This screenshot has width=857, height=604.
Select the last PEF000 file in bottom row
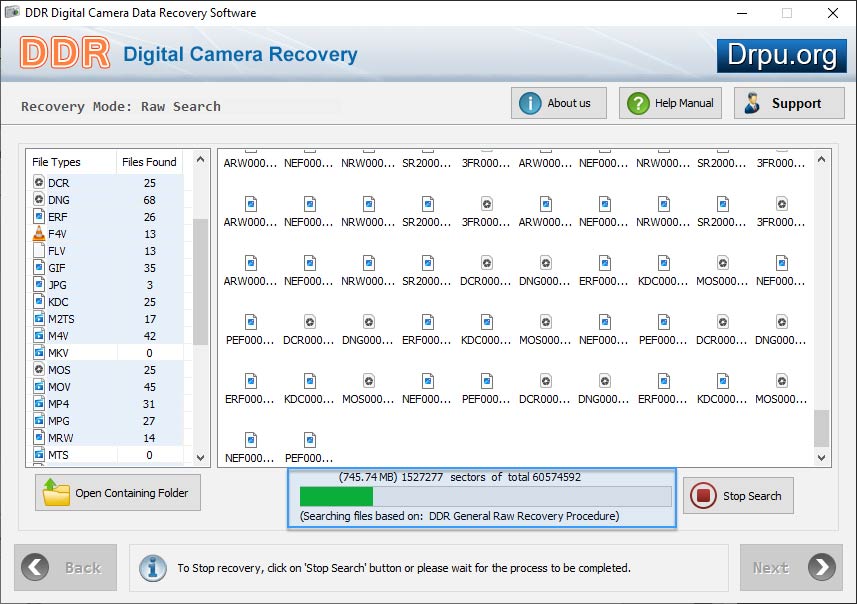pos(309,448)
